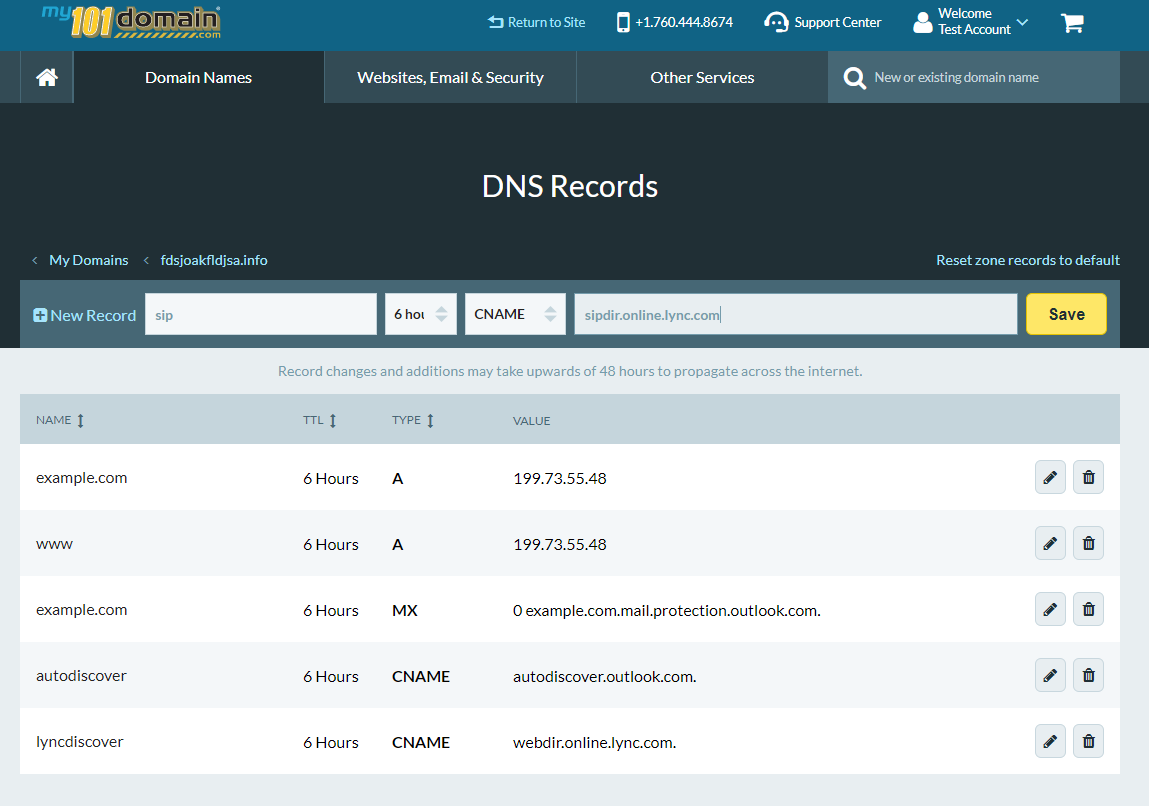The image size is (1149, 806).
Task: Click the home icon in navigation bar
Action: (x=47, y=78)
